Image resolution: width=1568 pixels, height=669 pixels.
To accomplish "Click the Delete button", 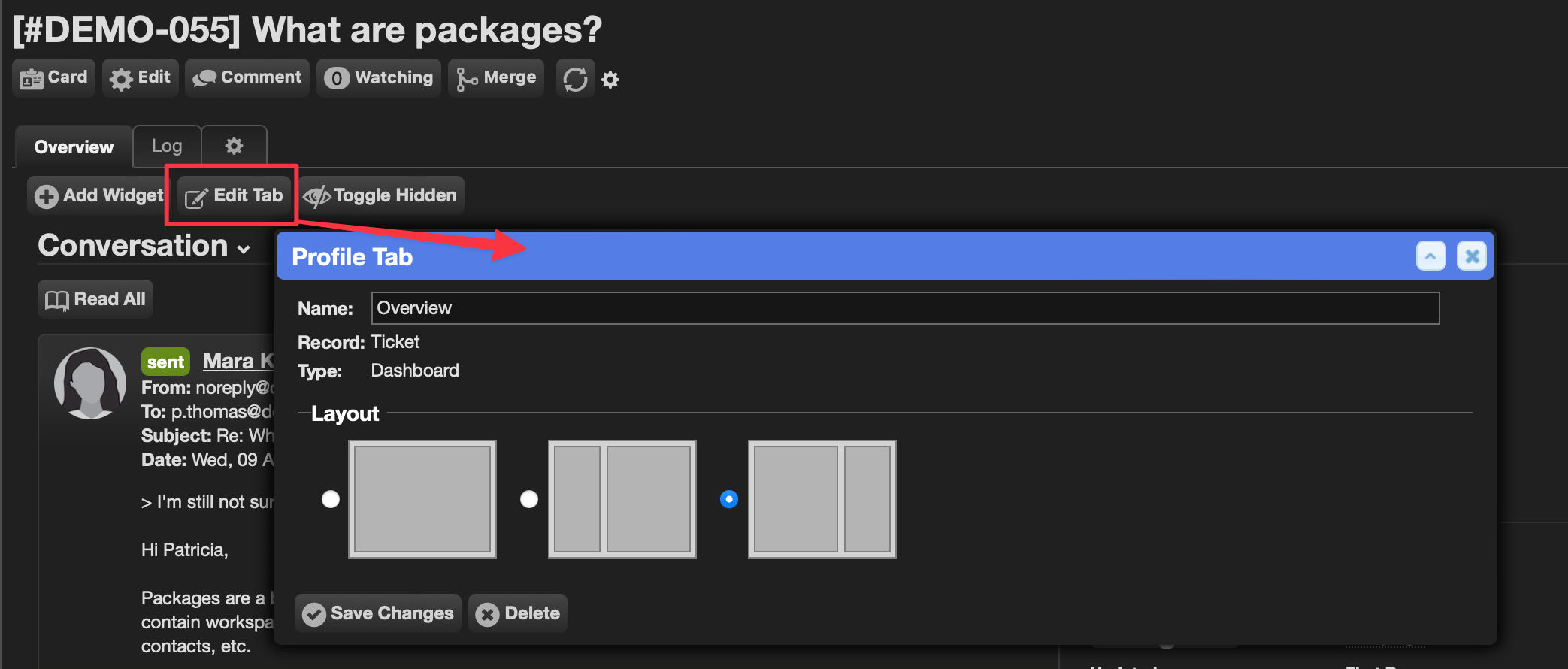I will tap(518, 613).
